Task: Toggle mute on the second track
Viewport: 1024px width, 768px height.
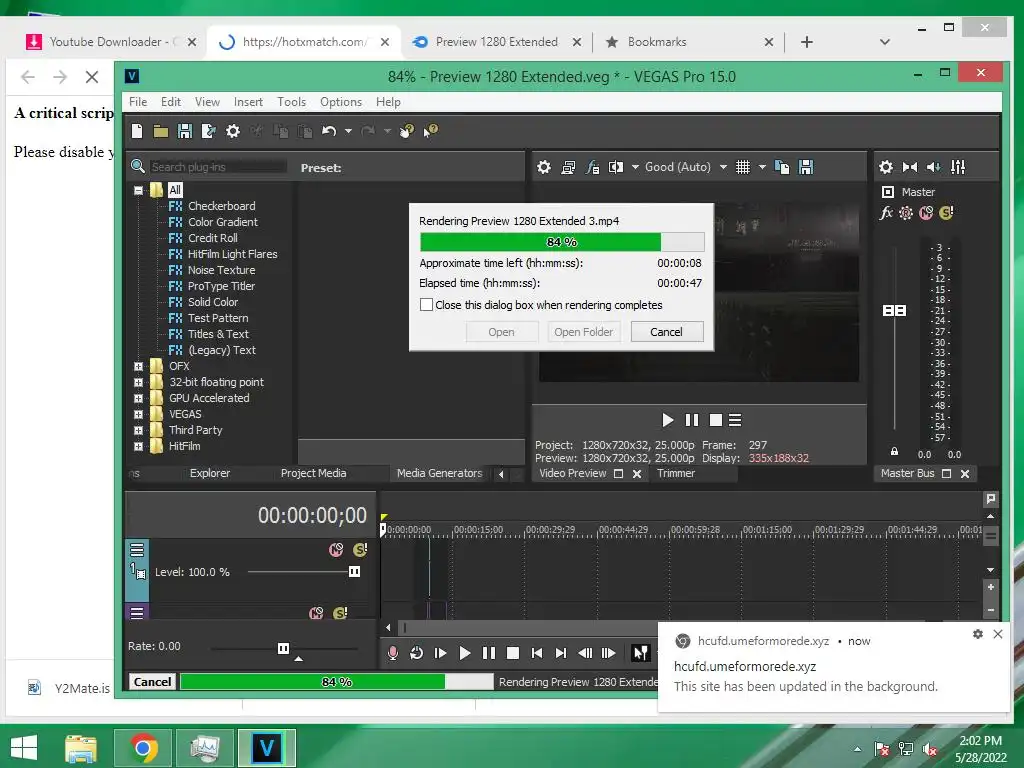Action: point(316,613)
